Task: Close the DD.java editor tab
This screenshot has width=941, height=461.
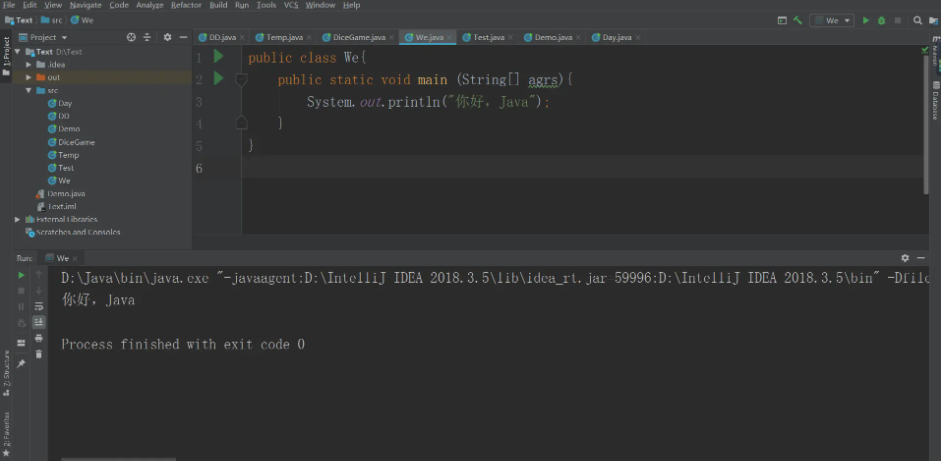Action: pos(242,37)
